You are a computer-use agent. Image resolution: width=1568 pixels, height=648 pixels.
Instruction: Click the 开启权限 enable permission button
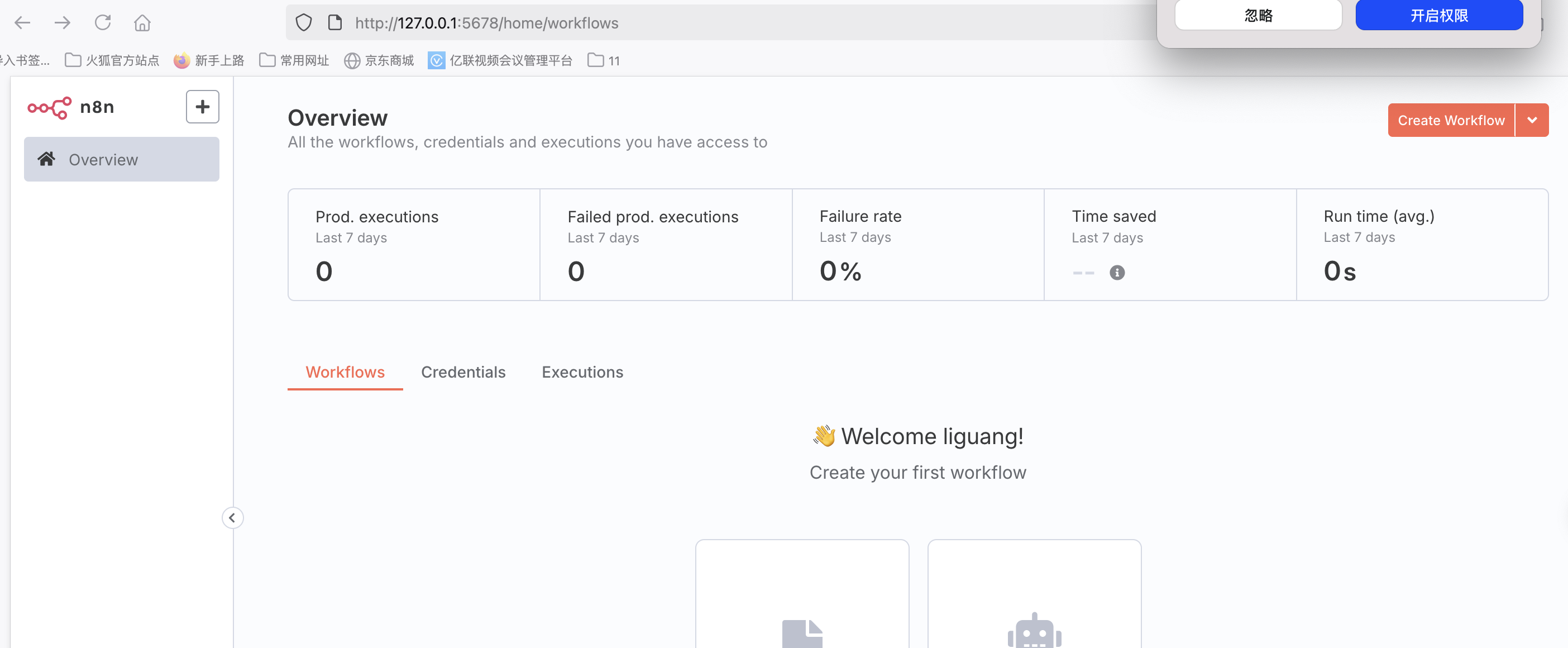click(1439, 15)
